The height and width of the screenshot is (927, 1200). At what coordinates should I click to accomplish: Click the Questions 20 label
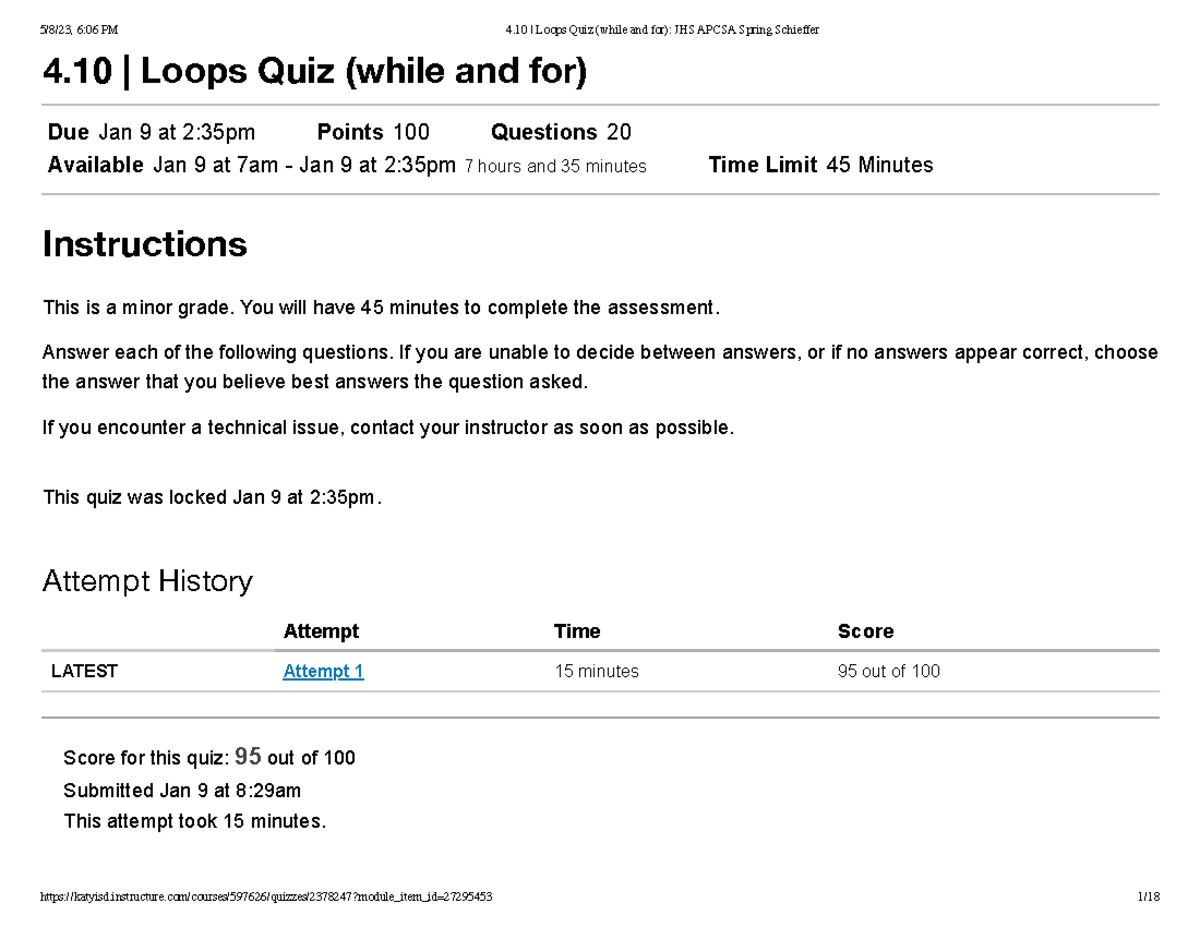561,132
